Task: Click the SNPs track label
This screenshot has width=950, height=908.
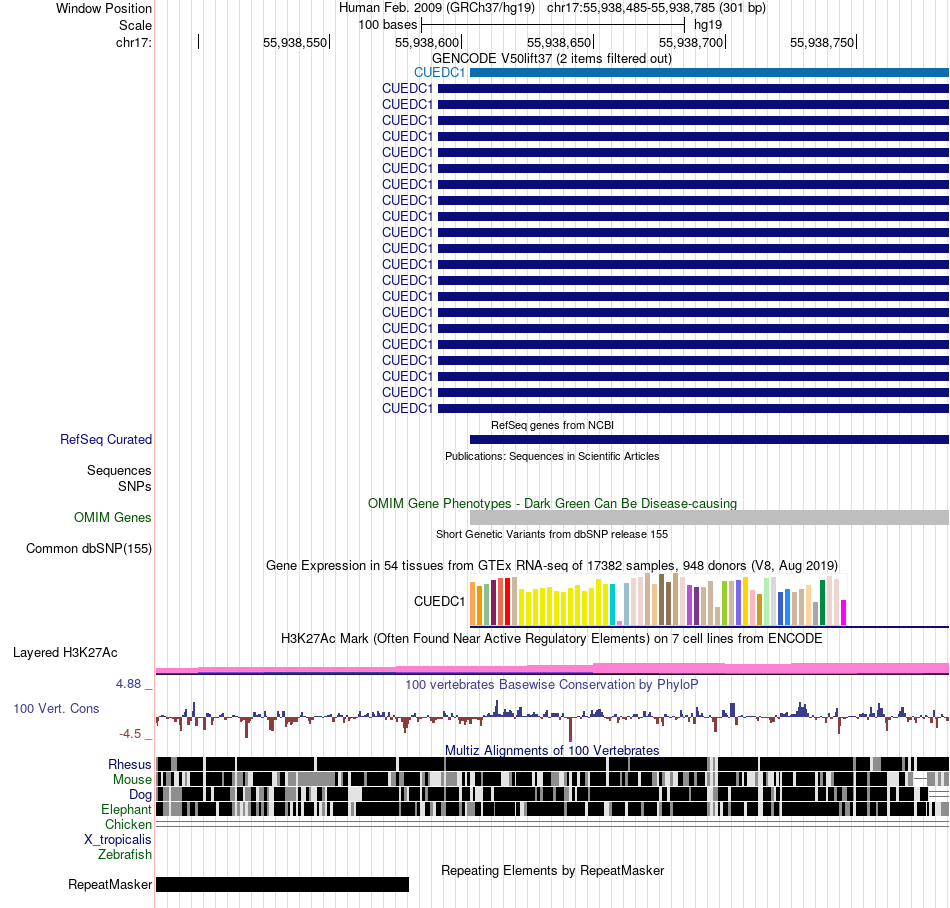Action: (x=135, y=486)
